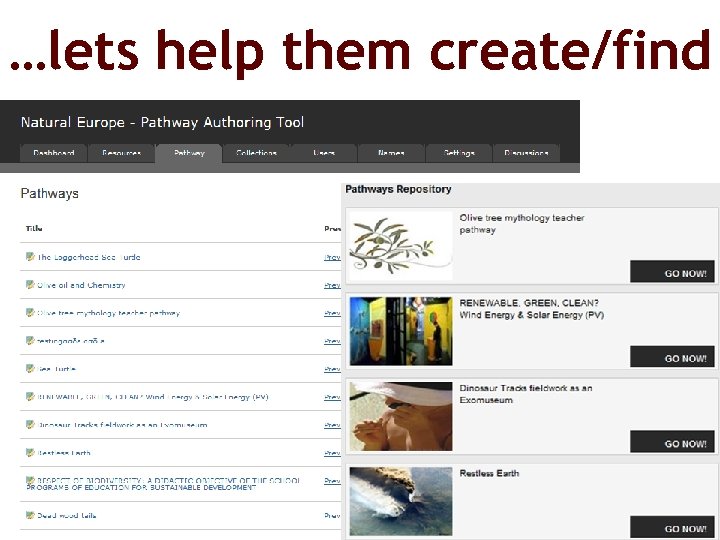Image resolution: width=720 pixels, height=540 pixels.
Task: Open the olive branch thumbnail
Action: [x=401, y=246]
